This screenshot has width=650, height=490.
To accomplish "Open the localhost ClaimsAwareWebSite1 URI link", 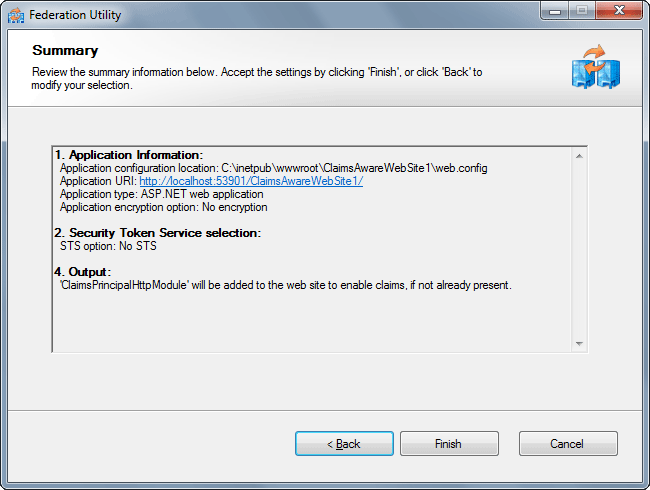I will (251, 181).
